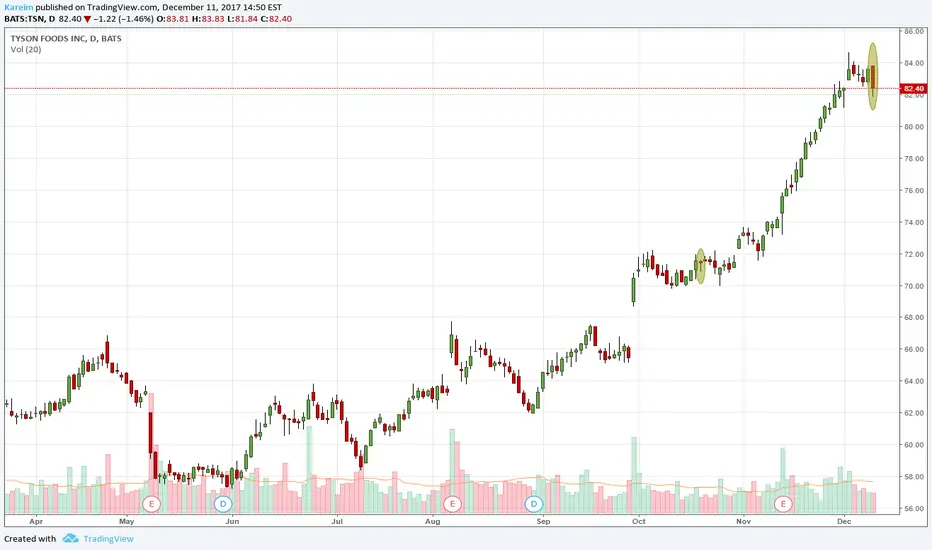The height and width of the screenshot is (550, 932).
Task: Open the Kareim author profile link
Action: pos(18,8)
